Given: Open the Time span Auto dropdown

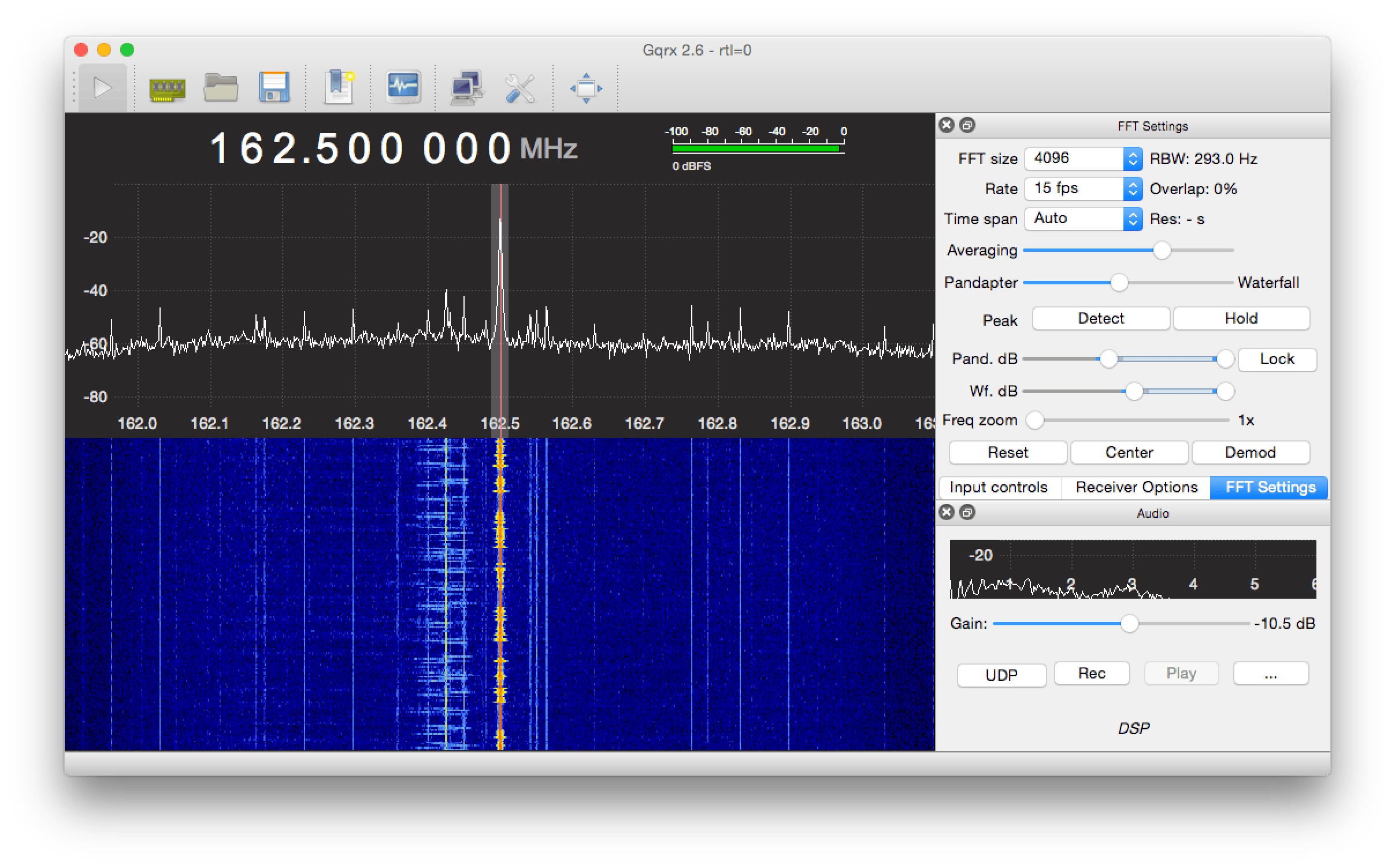Looking at the screenshot, I should pyautogui.click(x=1083, y=218).
